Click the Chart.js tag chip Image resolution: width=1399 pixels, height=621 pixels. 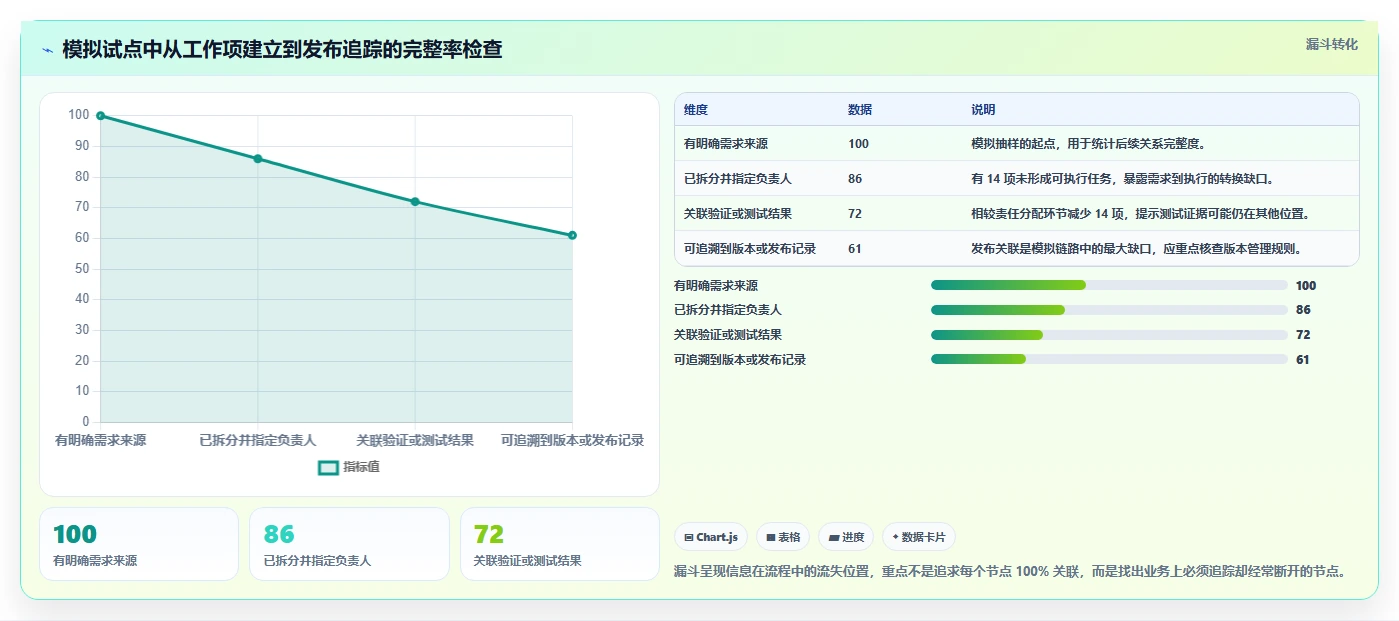711,537
